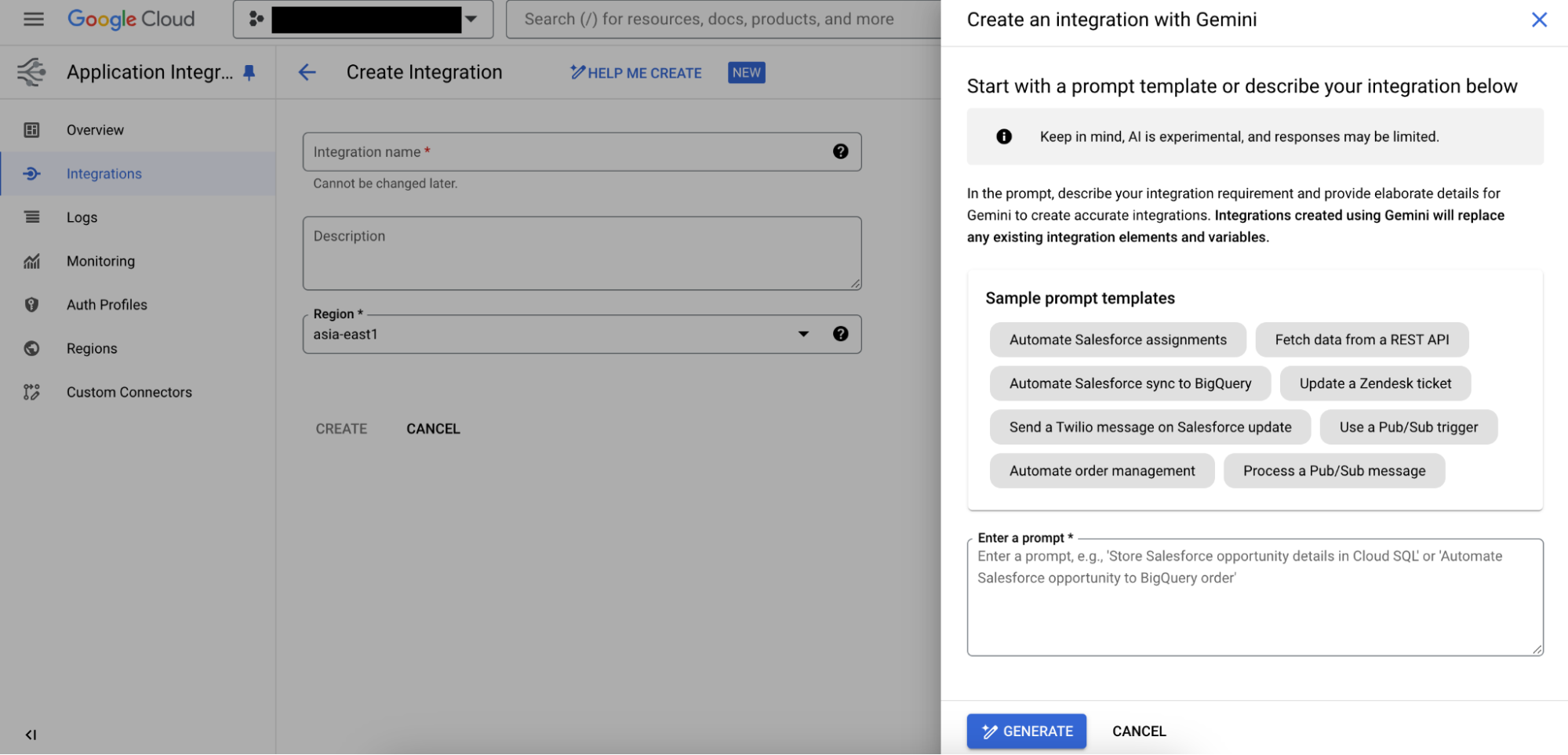Expand the Region asia-east1 dropdown
Viewport: 1568px width, 755px height.
coord(802,334)
